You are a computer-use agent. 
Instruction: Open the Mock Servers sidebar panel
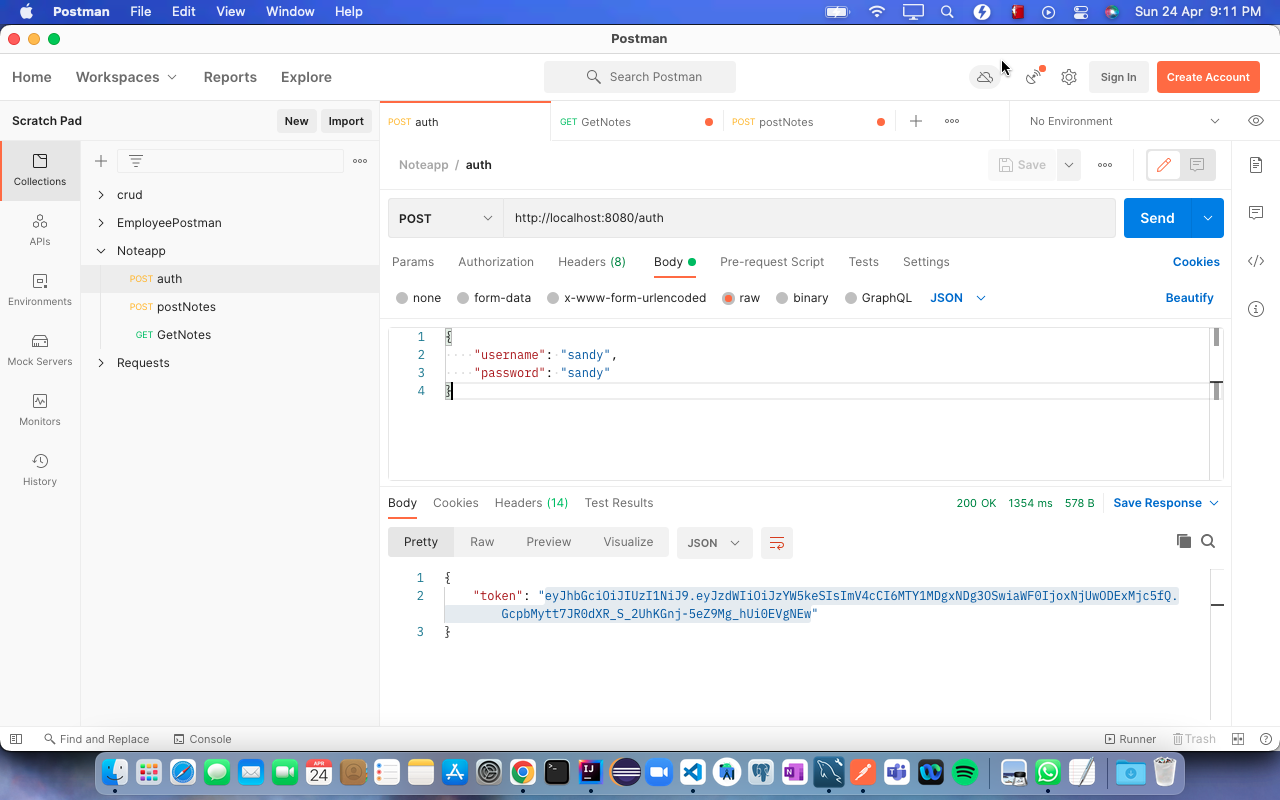click(40, 350)
